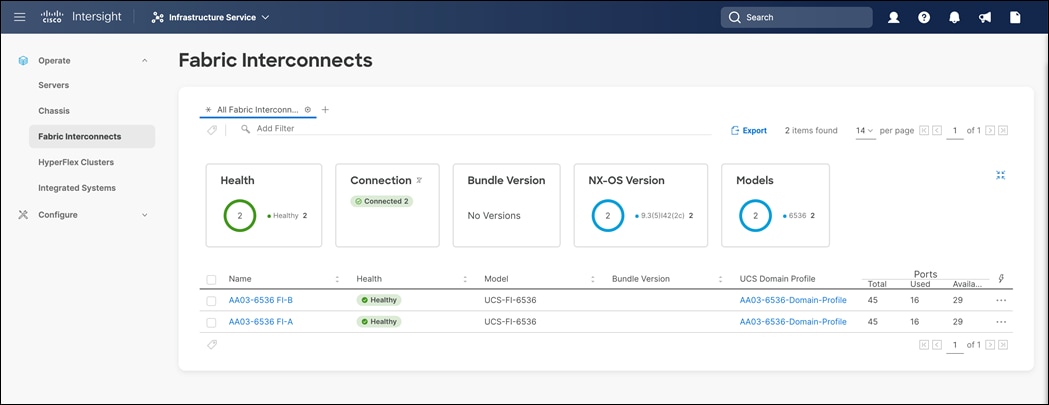This screenshot has width=1049, height=405.
Task: Open the hamburger navigation menu
Action: tap(19, 17)
